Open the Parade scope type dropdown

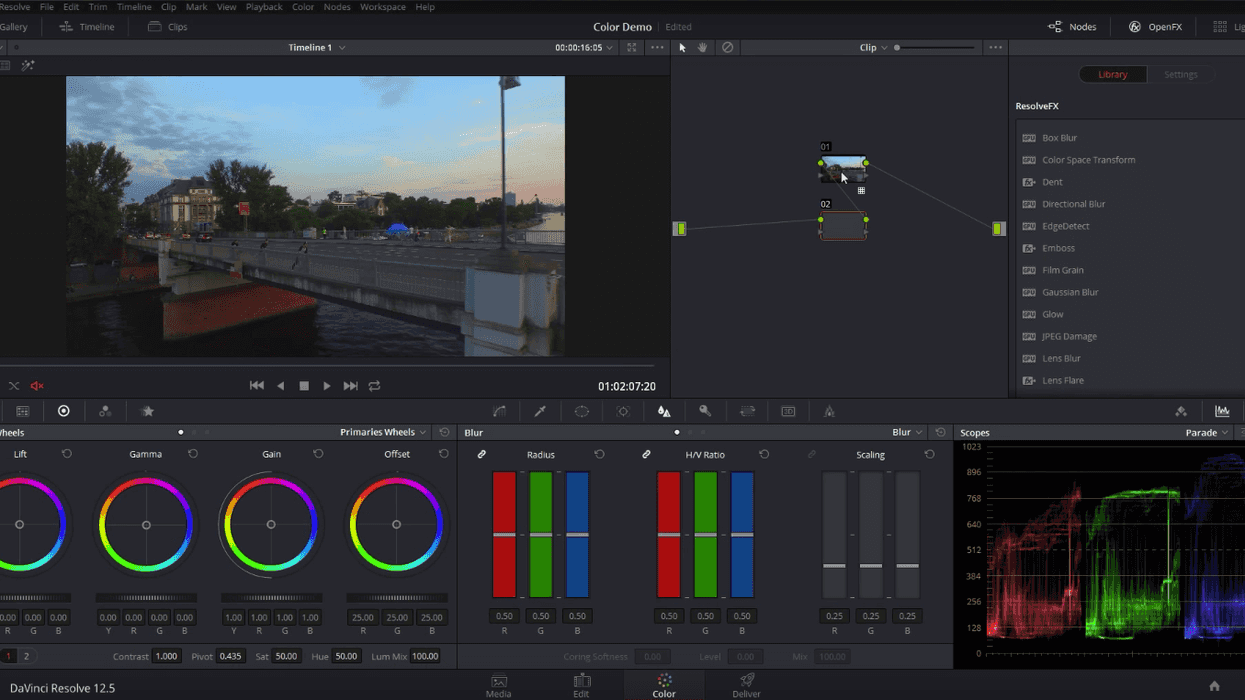pyautogui.click(x=1207, y=432)
